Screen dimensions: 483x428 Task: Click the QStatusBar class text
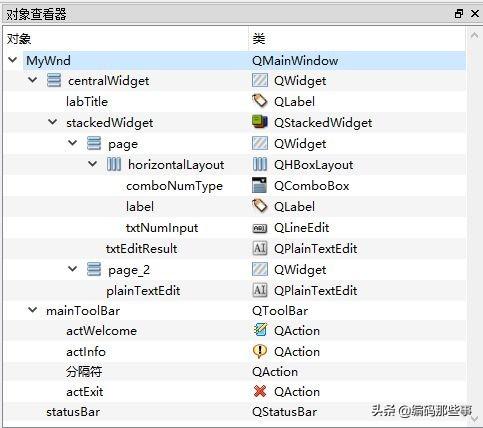284,412
